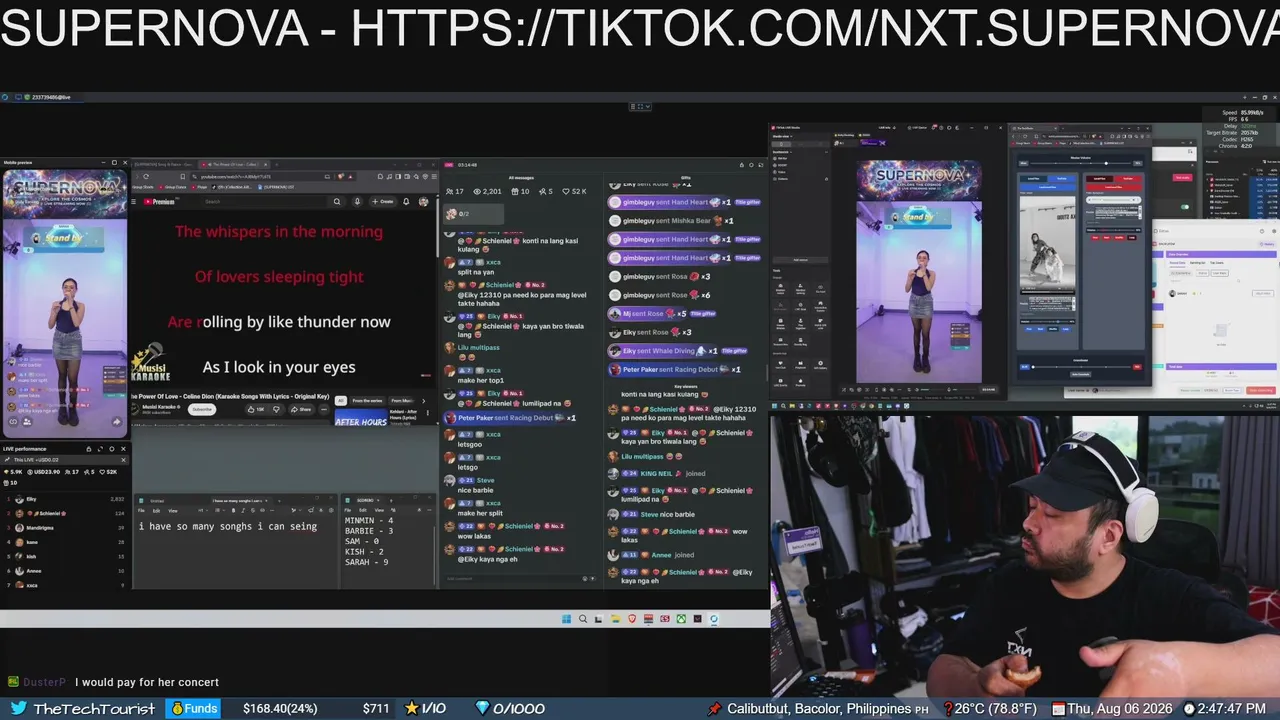
Task: Select Mandirigma in LIVE performance ranking
Action: click(66, 527)
